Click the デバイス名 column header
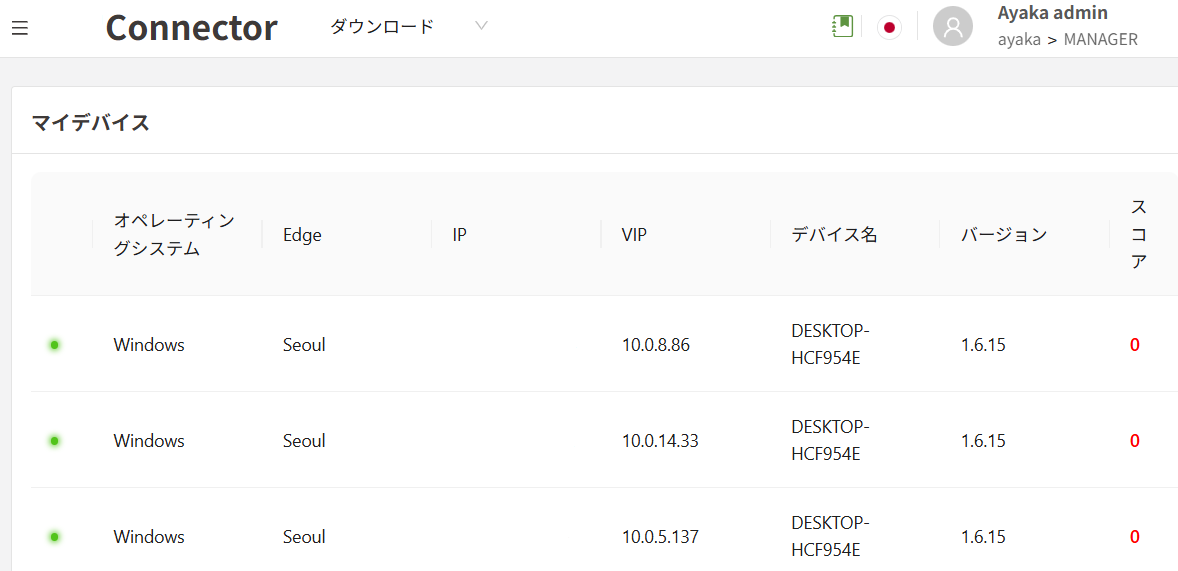The width and height of the screenshot is (1178, 571). tap(834, 235)
